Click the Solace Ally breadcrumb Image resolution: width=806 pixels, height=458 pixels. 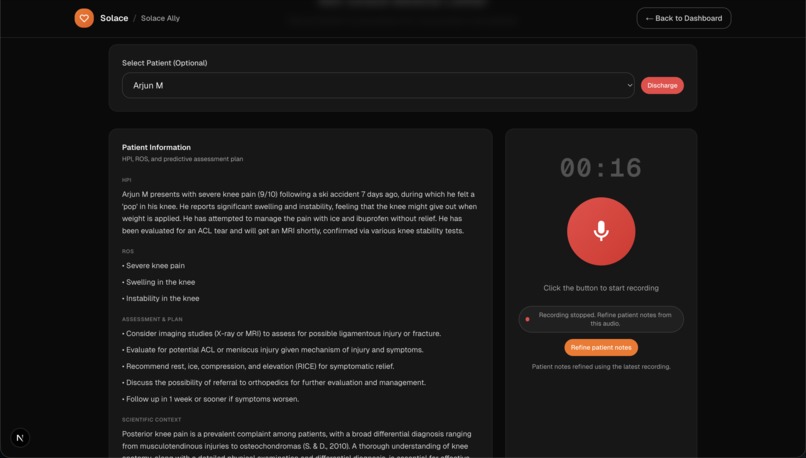[x=160, y=18]
